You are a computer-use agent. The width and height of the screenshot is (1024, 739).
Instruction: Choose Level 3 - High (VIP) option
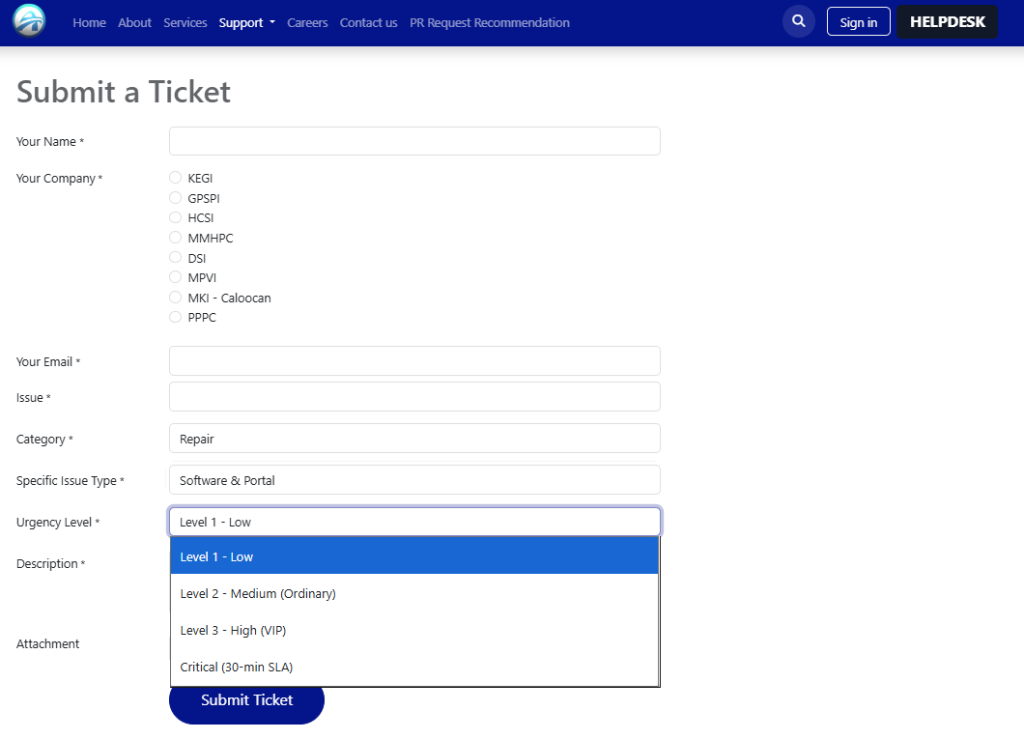point(414,630)
